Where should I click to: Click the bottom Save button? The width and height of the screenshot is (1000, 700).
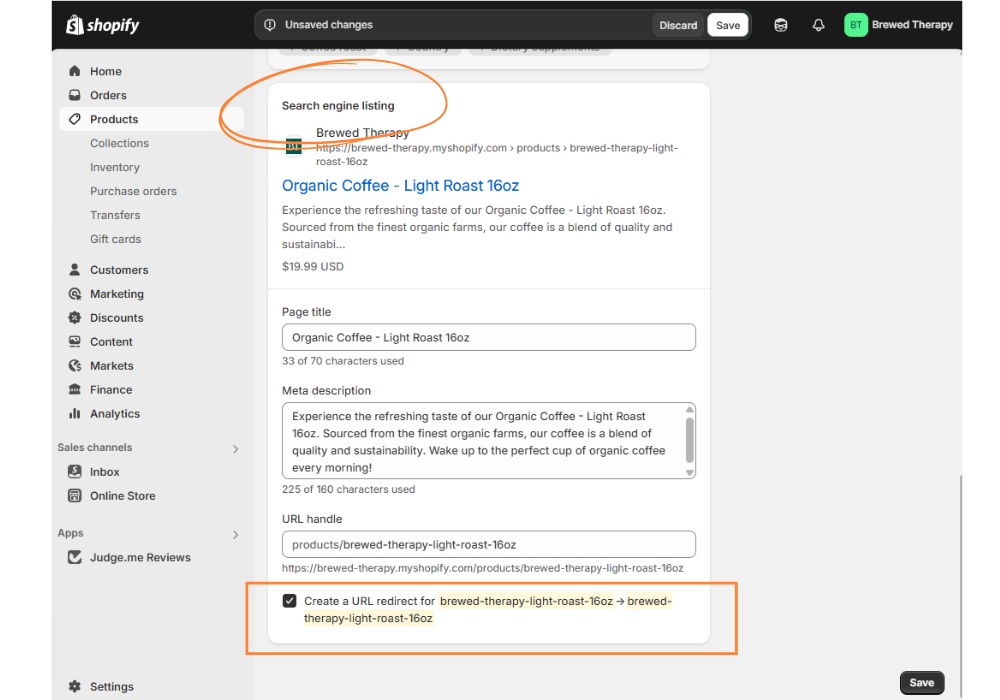pos(922,682)
